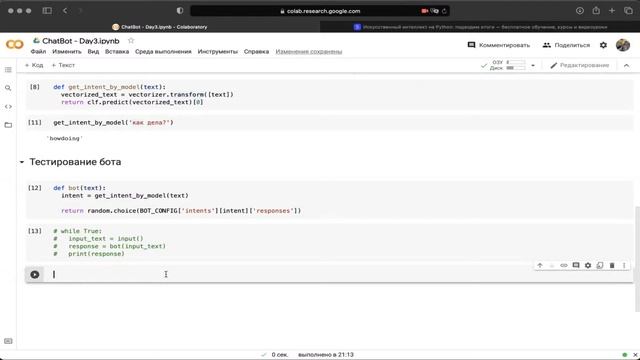Image resolution: width=640 pixels, height=360 pixels.
Task: Open cell editor settings gear
Action: [588, 265]
